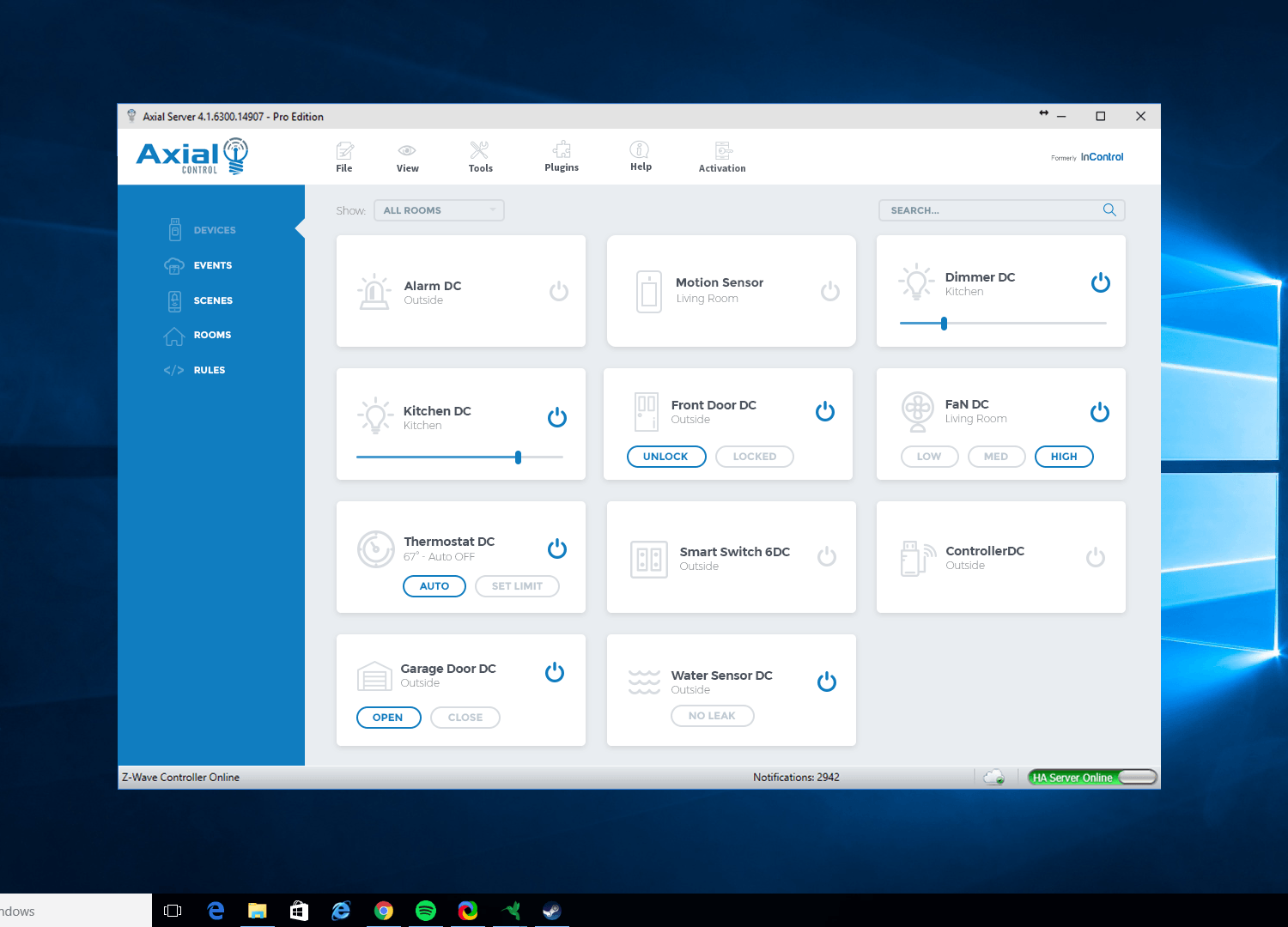The height and width of the screenshot is (927, 1288).
Task: Turn off the Dimmer DC power toggle
Action: pos(1101,282)
